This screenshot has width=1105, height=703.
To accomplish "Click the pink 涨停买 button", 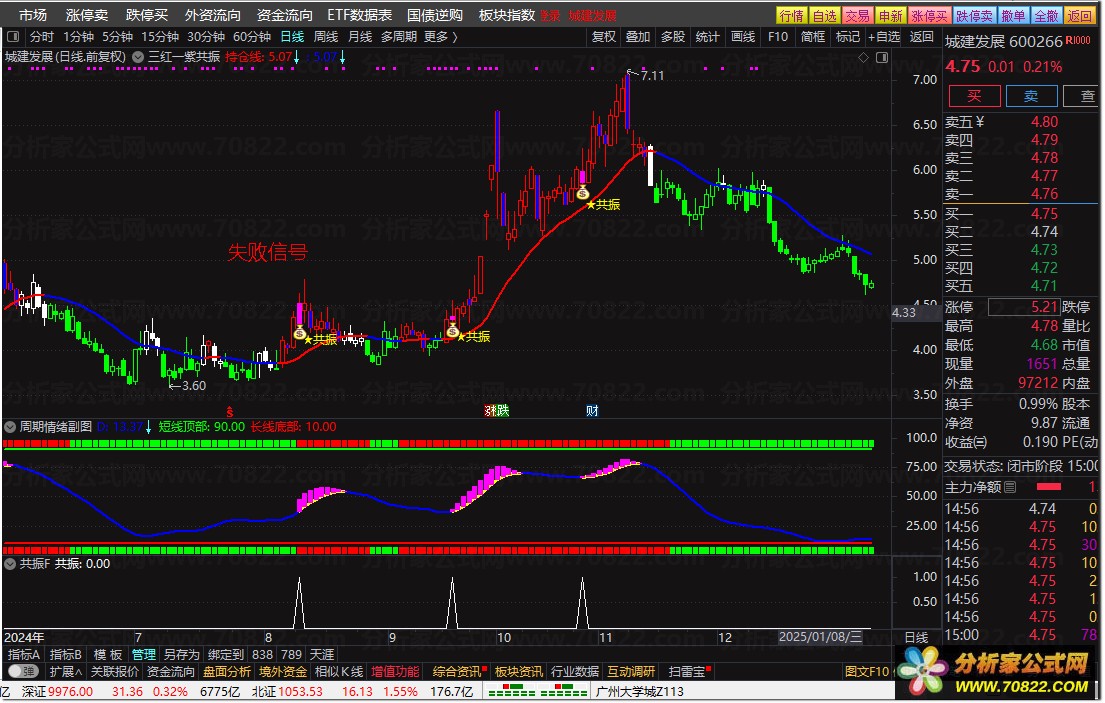I will 930,15.
